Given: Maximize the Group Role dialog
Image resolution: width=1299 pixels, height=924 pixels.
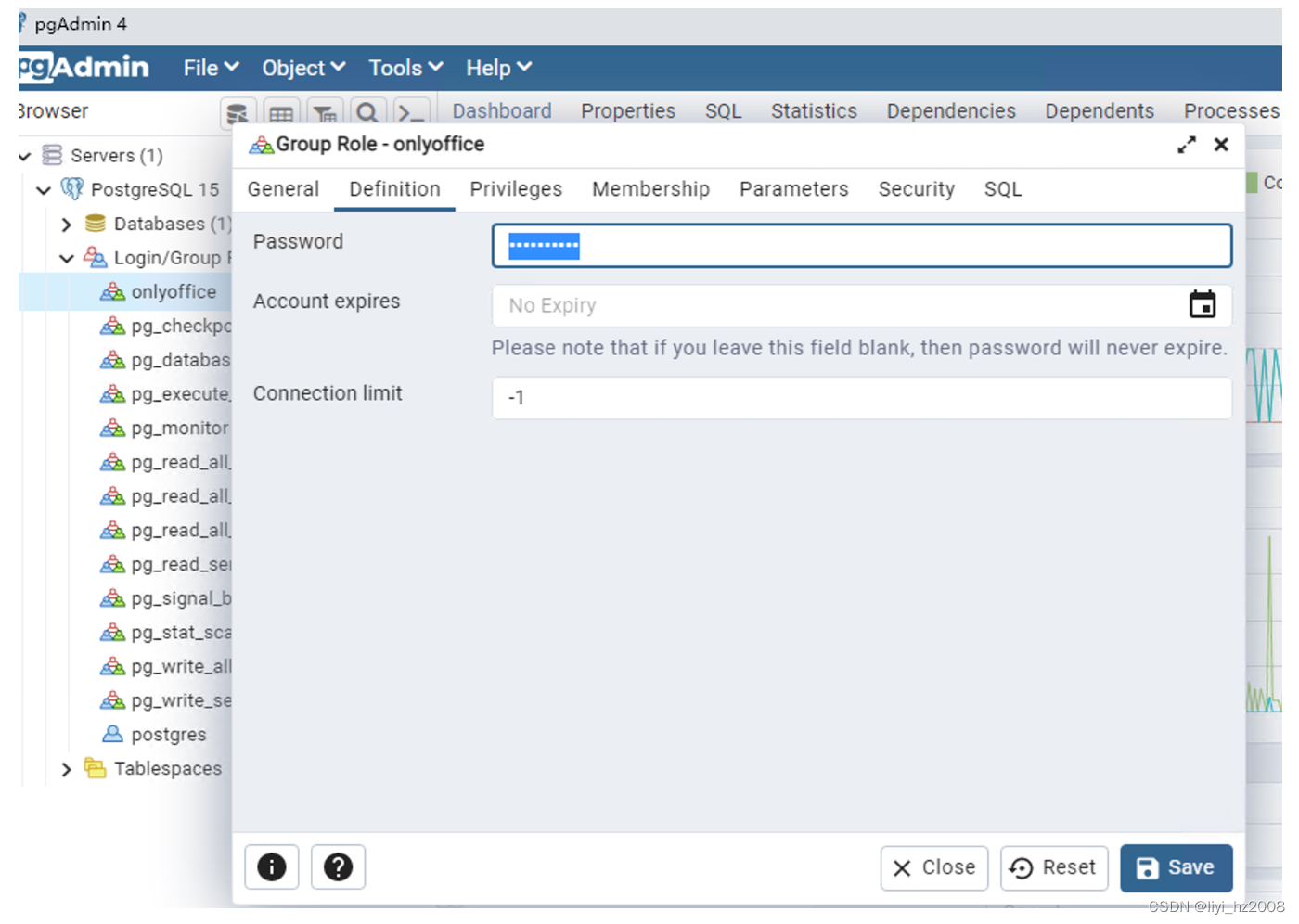Looking at the screenshot, I should click(x=1187, y=145).
